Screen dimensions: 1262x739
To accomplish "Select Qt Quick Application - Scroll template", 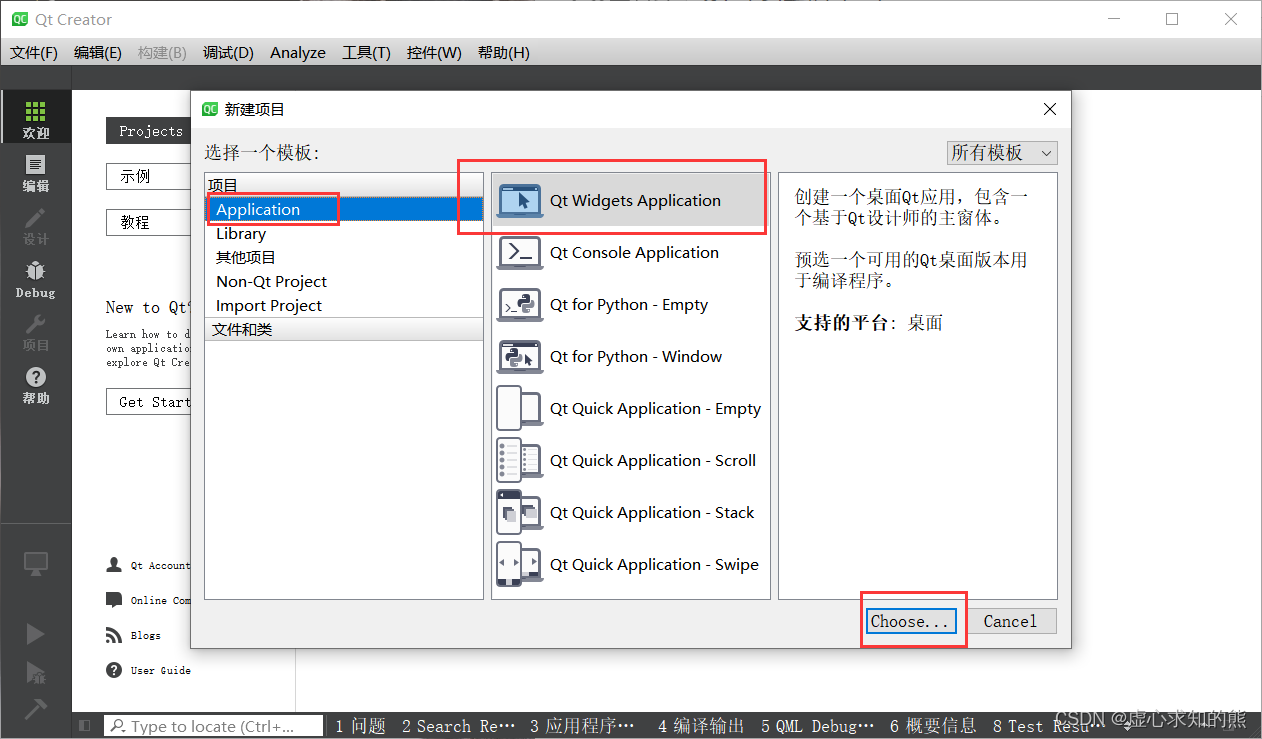I will (x=631, y=460).
